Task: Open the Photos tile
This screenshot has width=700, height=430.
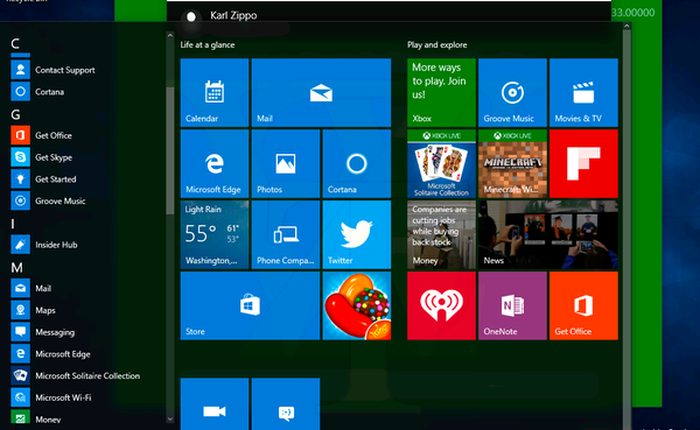Action: 285,163
